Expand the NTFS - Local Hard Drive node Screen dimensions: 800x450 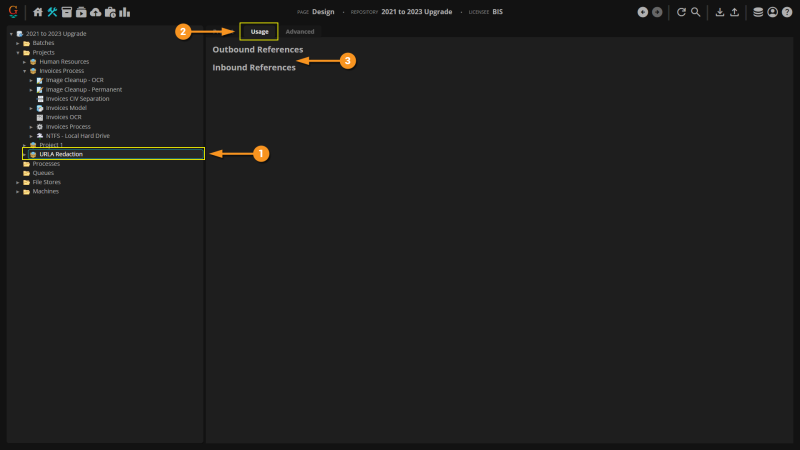tap(31, 136)
